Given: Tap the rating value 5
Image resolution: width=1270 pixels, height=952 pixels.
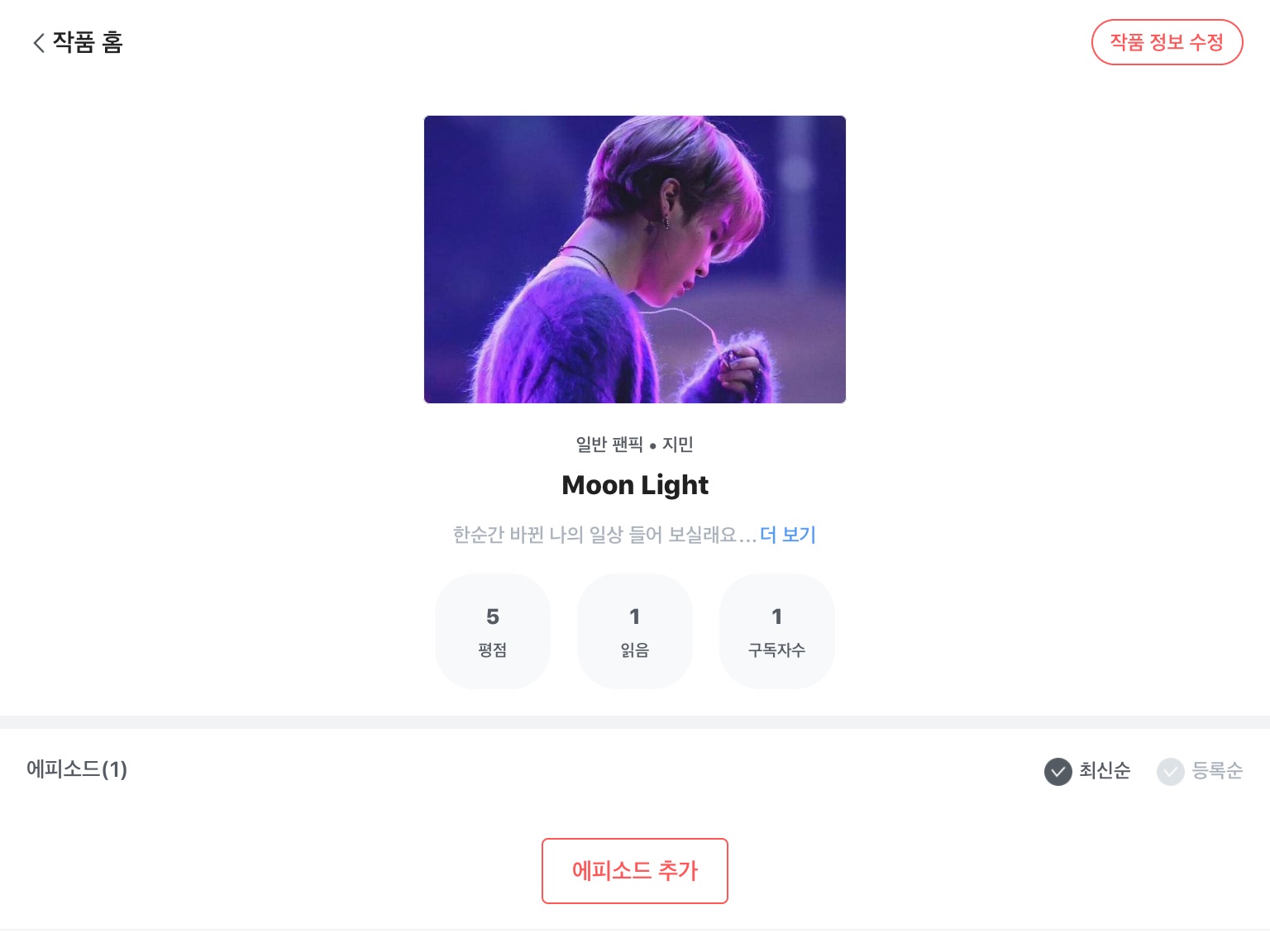Looking at the screenshot, I should click(x=493, y=616).
